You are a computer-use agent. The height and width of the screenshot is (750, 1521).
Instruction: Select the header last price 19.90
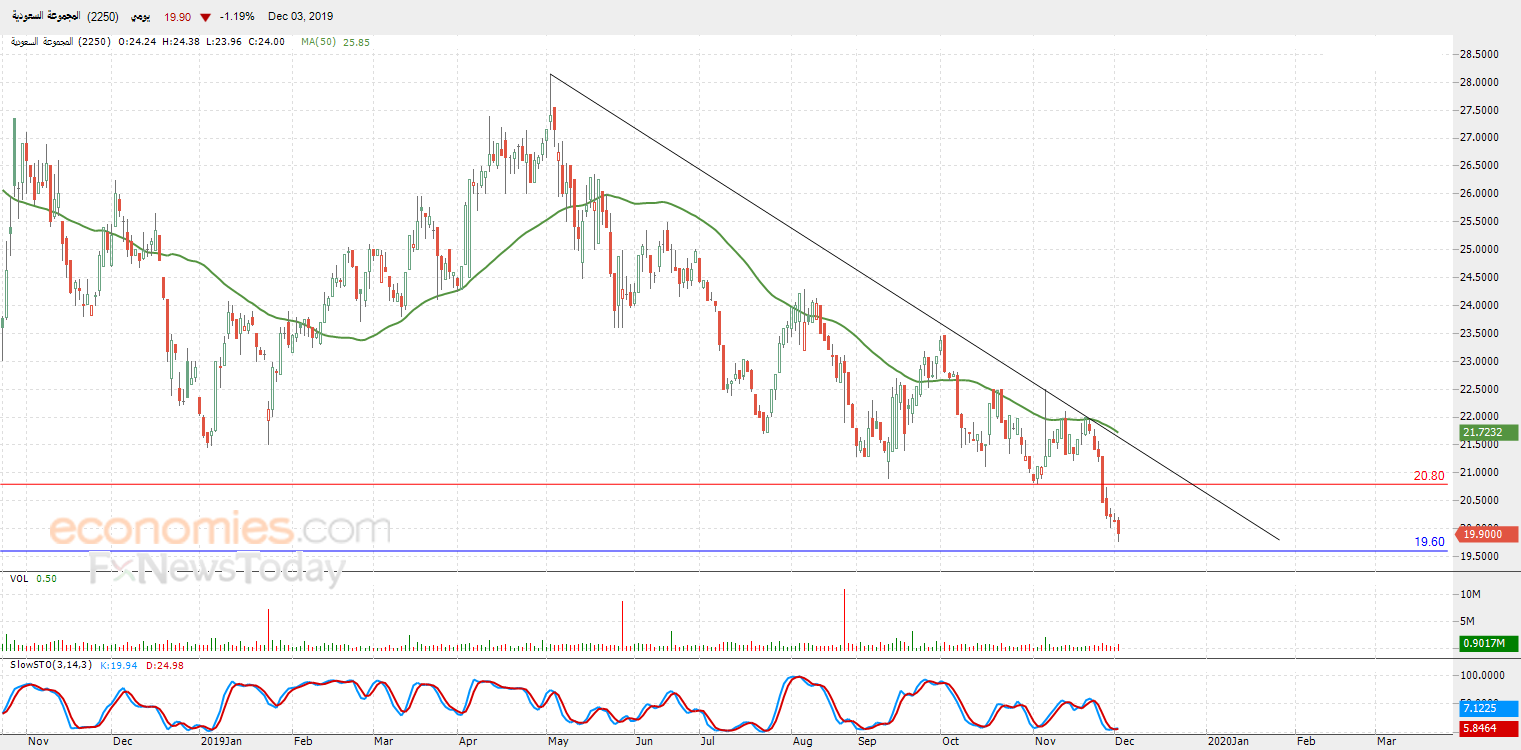coord(176,17)
